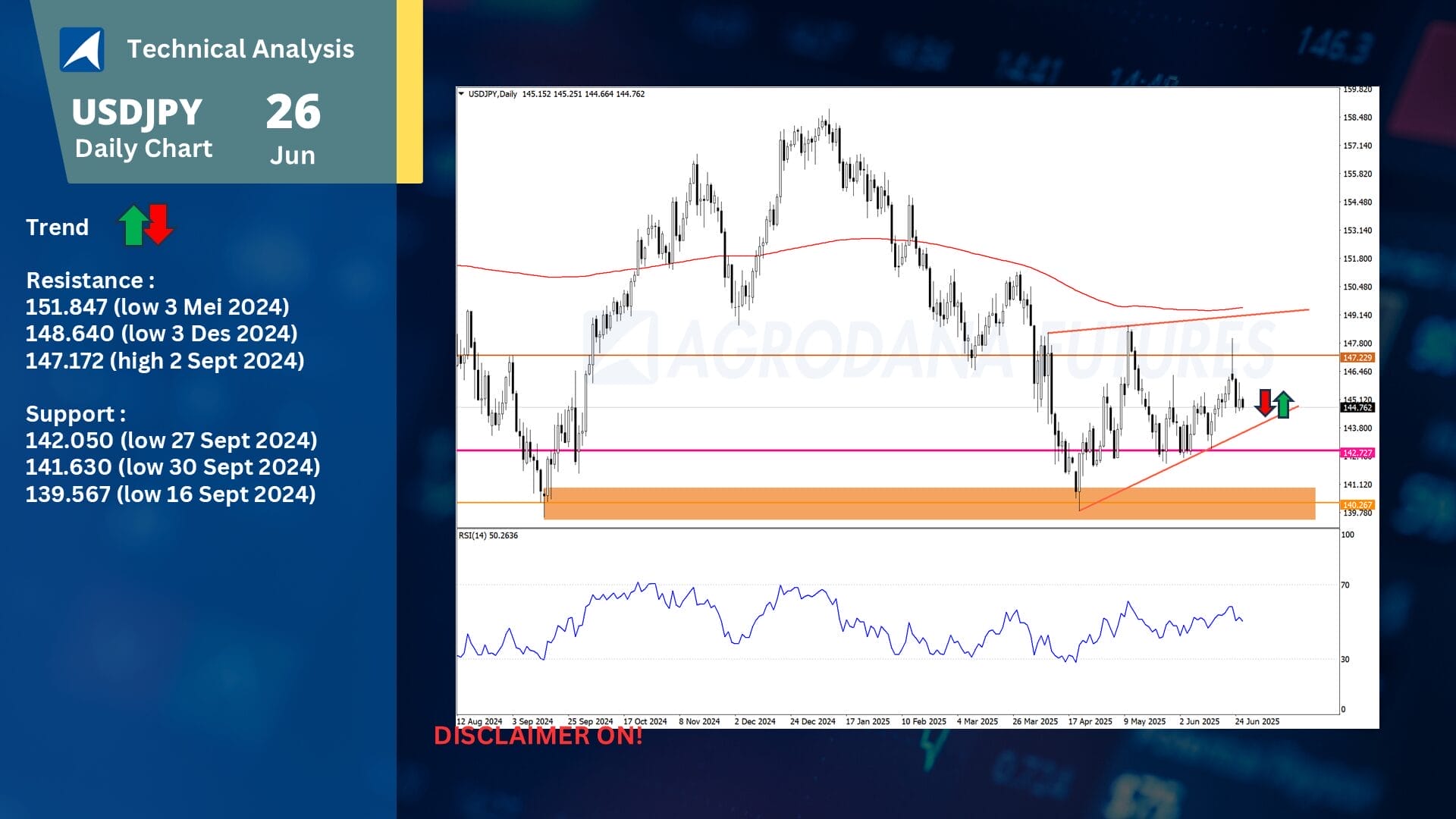Click the pink 142.727 price label

pos(1357,453)
